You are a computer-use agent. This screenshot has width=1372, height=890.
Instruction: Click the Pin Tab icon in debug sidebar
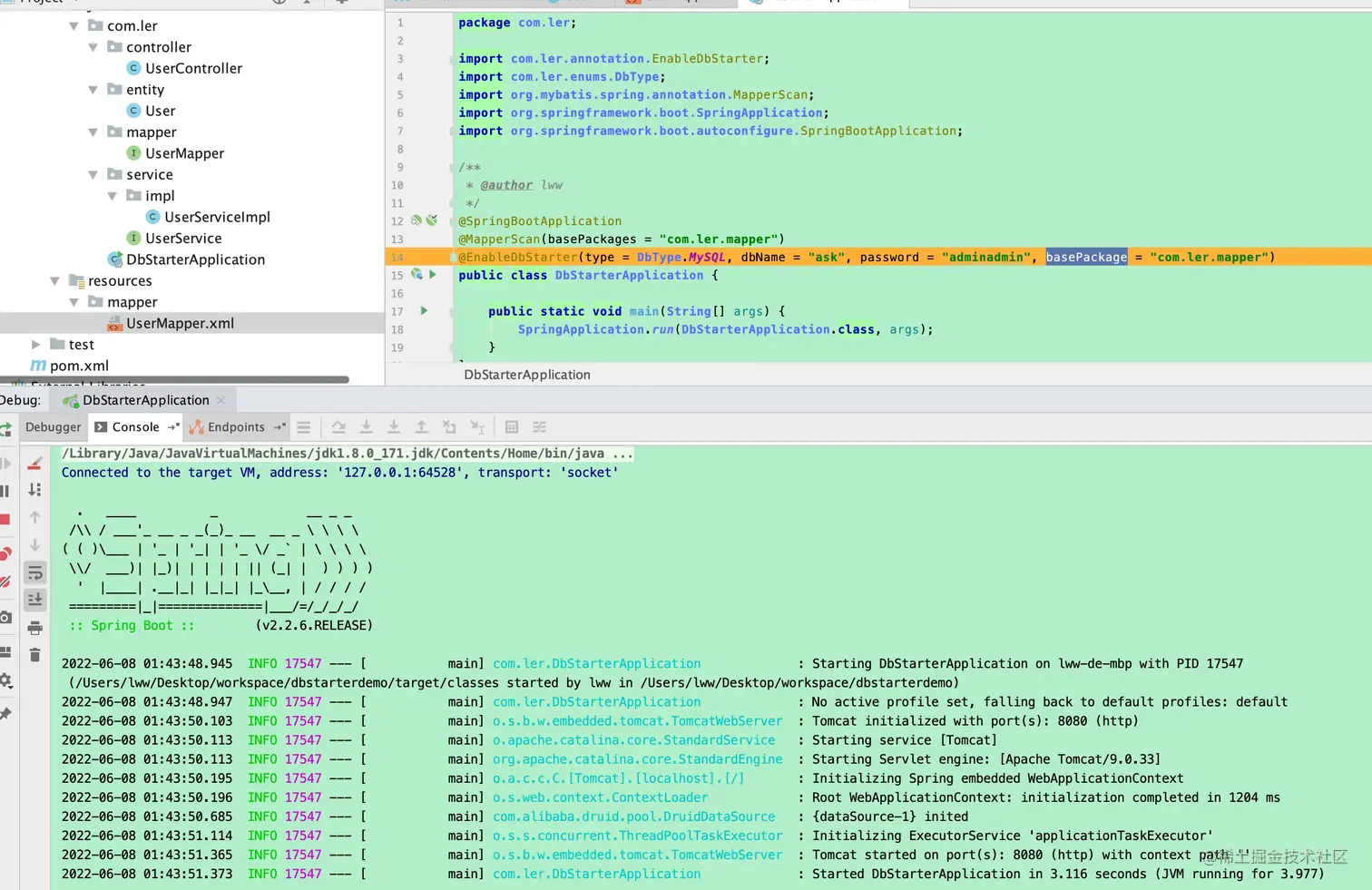coord(5,714)
